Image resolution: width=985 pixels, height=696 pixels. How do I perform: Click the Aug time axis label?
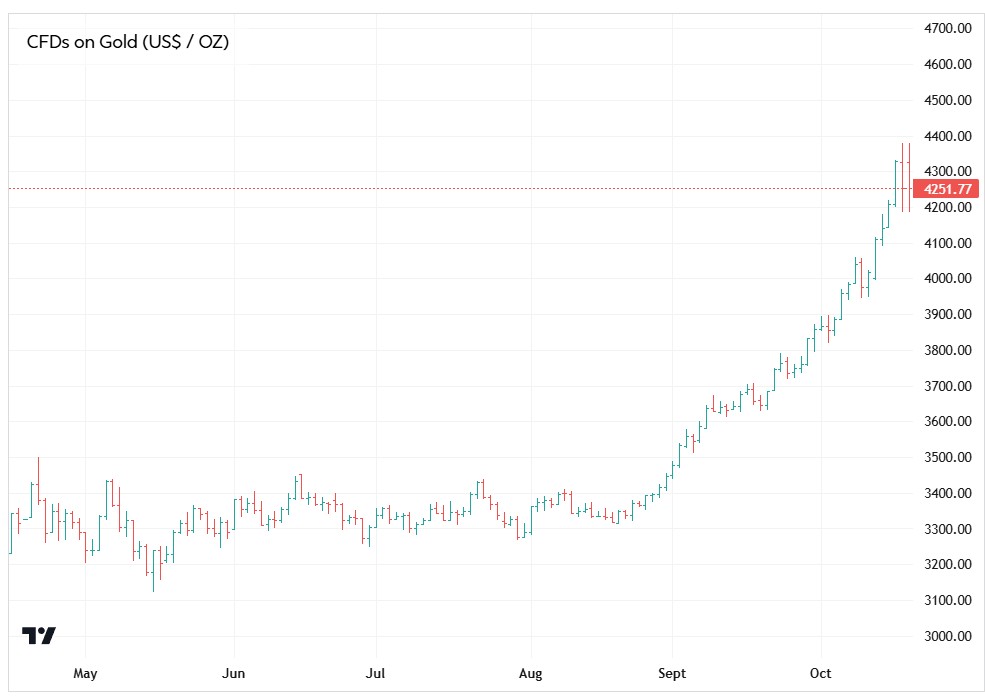[x=531, y=673]
